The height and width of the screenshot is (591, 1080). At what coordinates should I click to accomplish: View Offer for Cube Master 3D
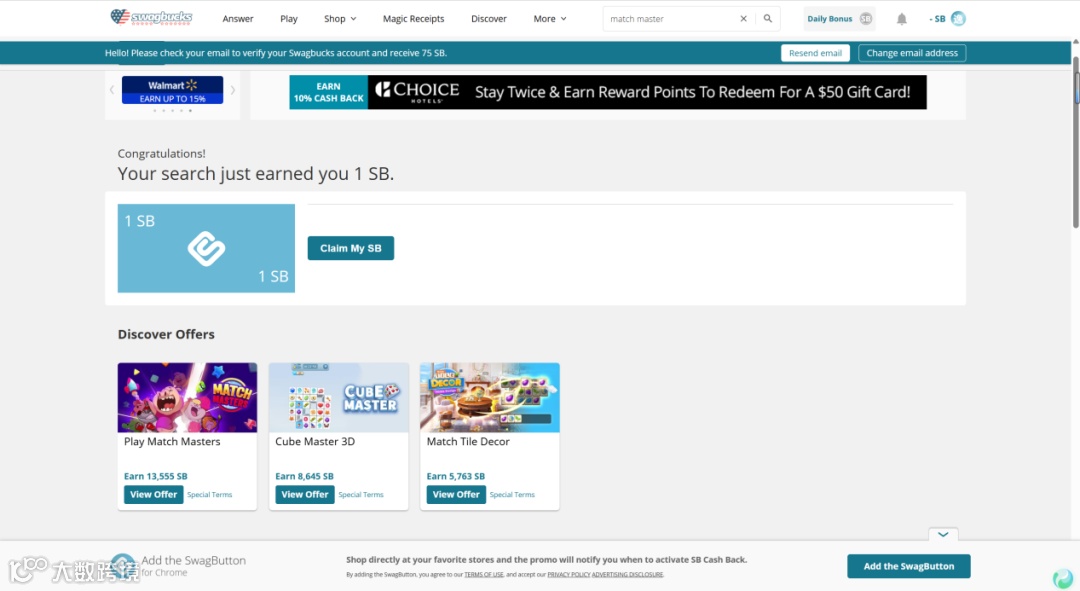(x=304, y=495)
